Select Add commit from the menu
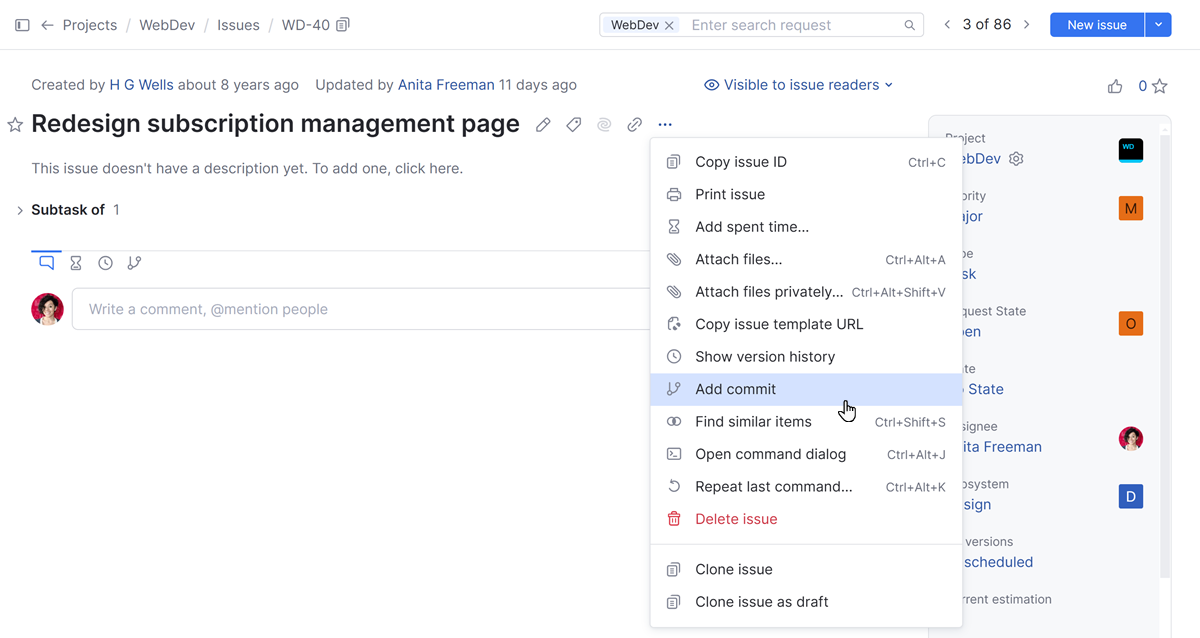This screenshot has height=638, width=1200. click(x=735, y=389)
